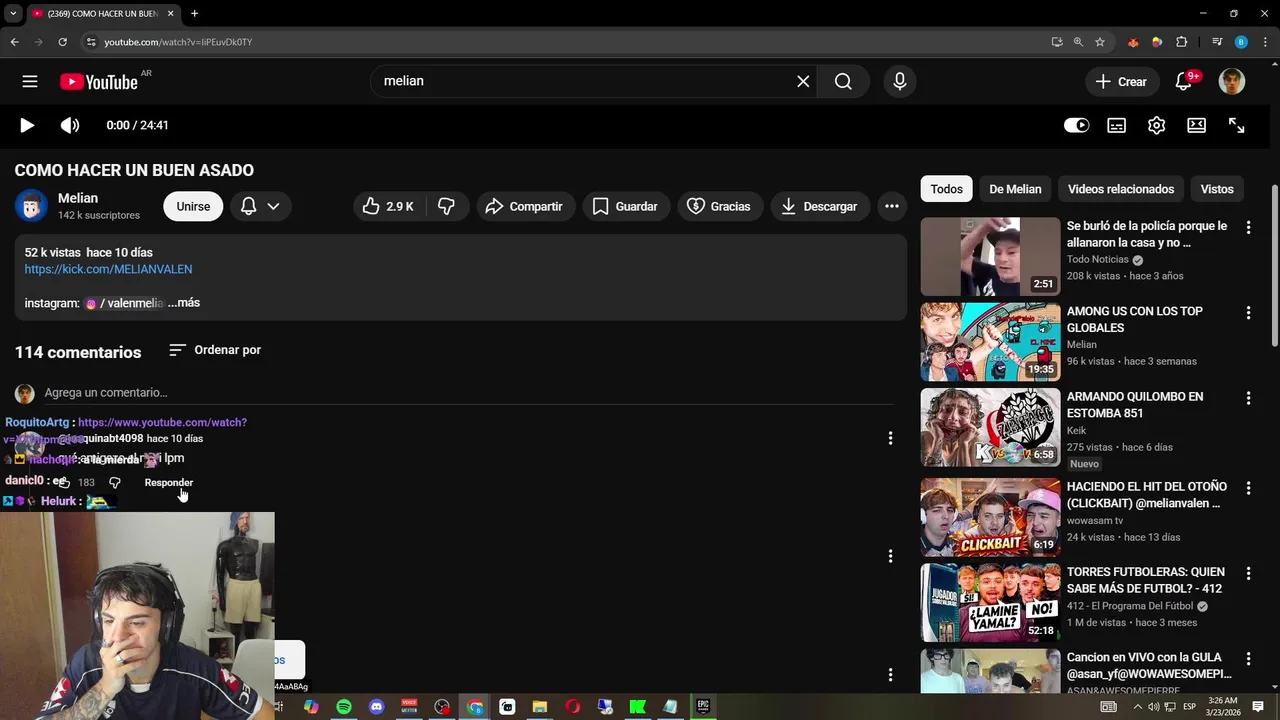Turn on subtitles in the player

(1116, 125)
